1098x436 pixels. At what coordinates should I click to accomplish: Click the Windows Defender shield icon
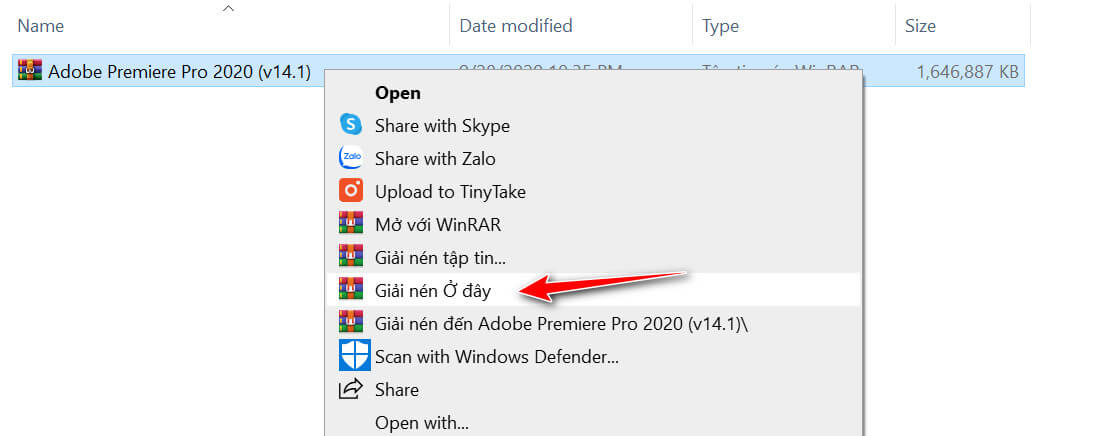(354, 355)
